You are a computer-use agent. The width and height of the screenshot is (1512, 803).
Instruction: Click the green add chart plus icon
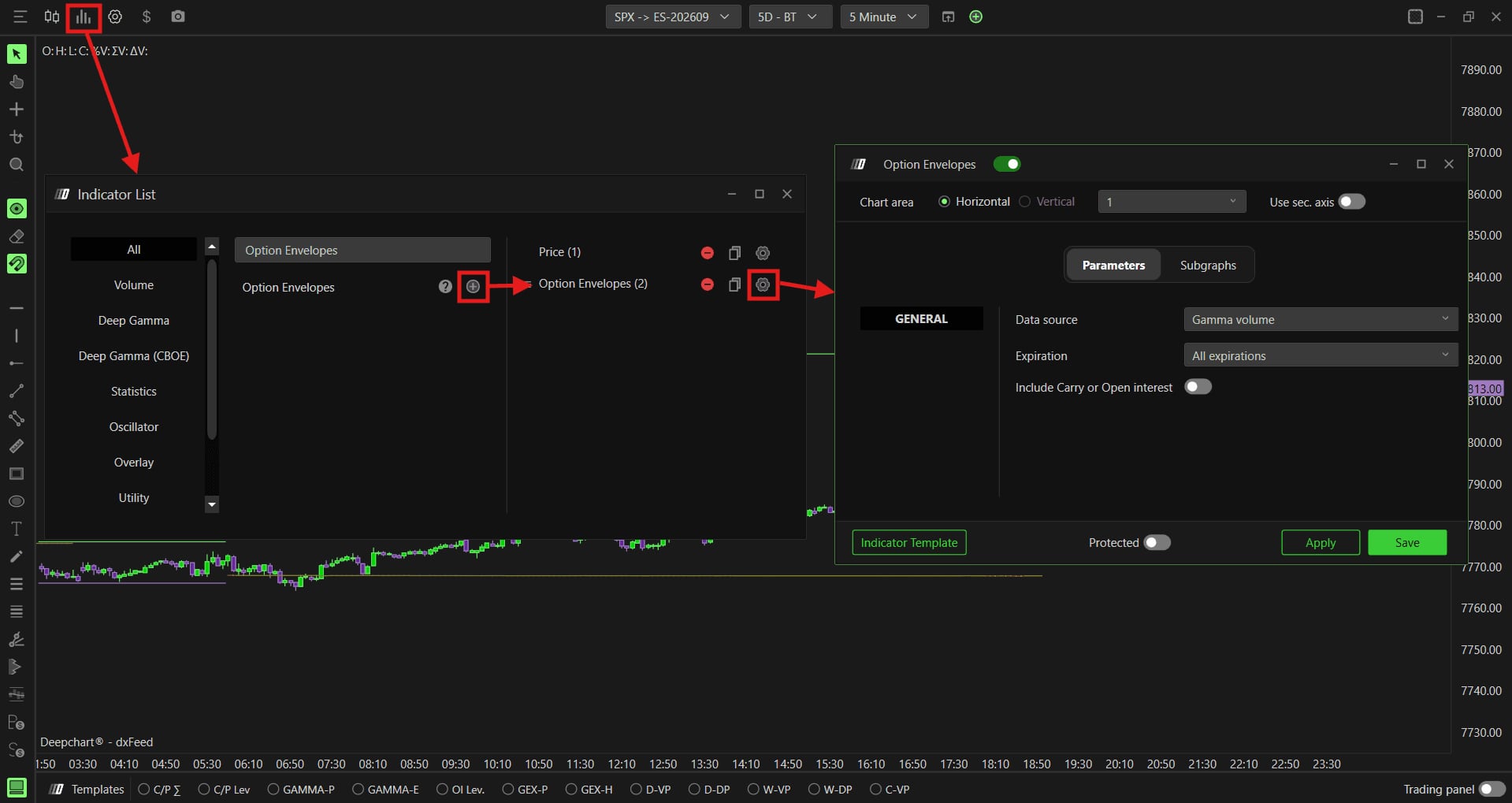(x=976, y=17)
